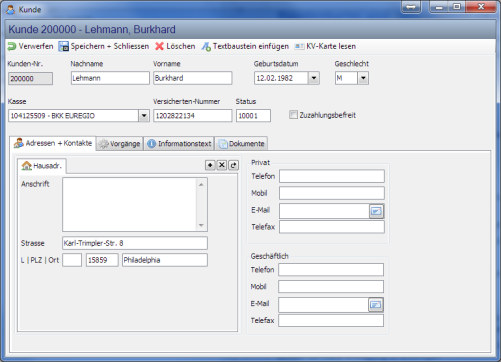Open the Geschlecht dropdown arrow
This screenshot has height=362, width=501.
363,78
